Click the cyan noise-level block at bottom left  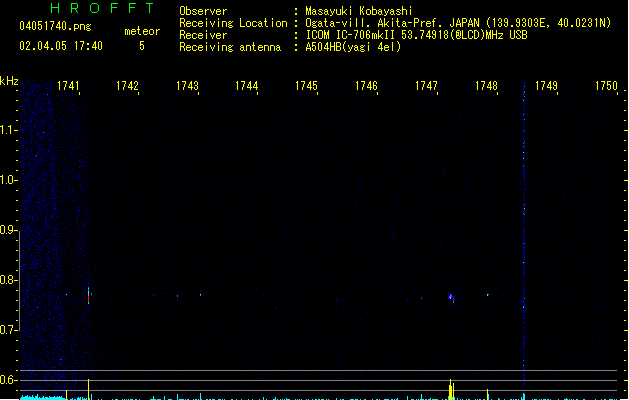(x=43, y=397)
